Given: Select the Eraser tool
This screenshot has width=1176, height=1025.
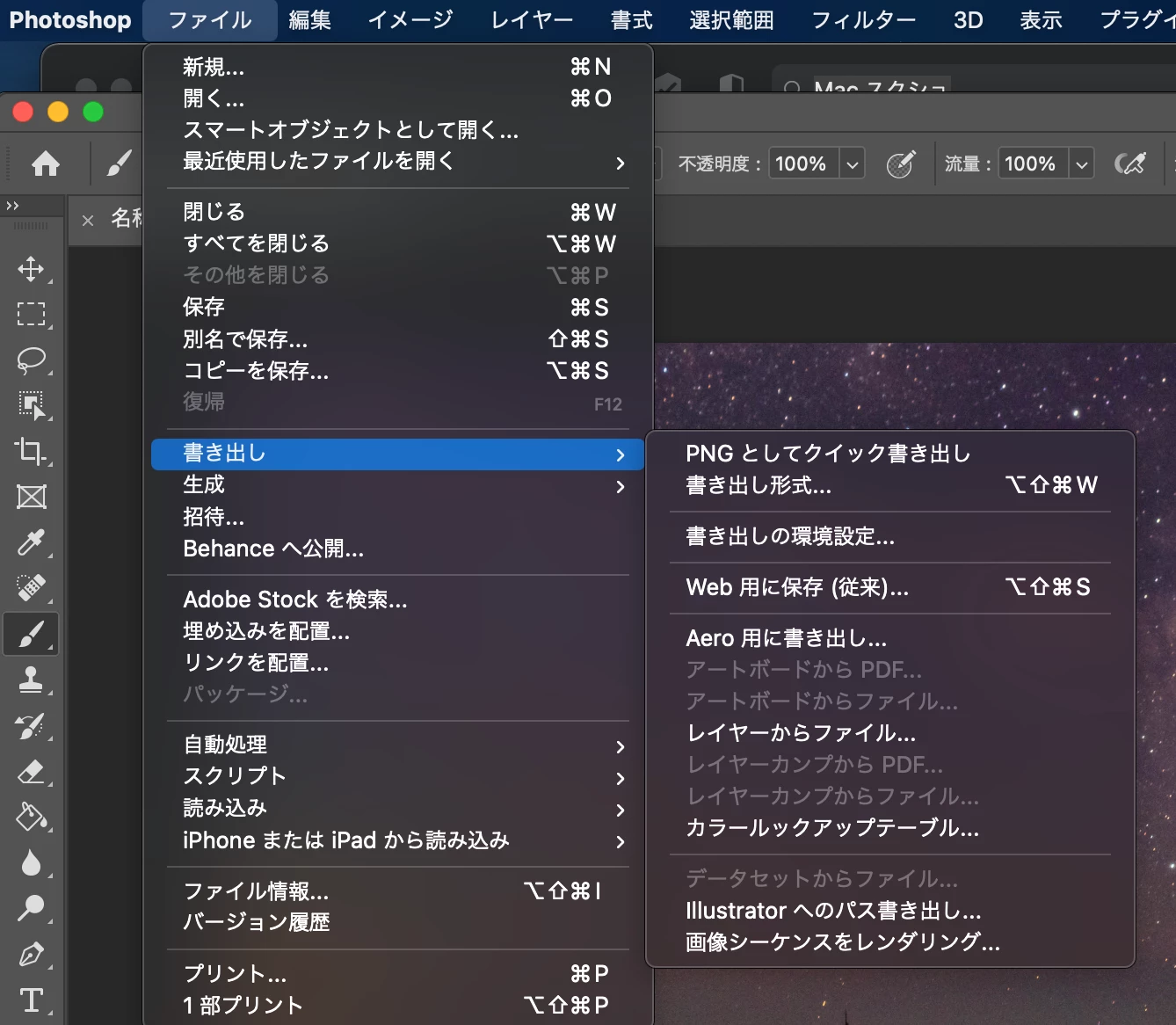Looking at the screenshot, I should point(31,772).
